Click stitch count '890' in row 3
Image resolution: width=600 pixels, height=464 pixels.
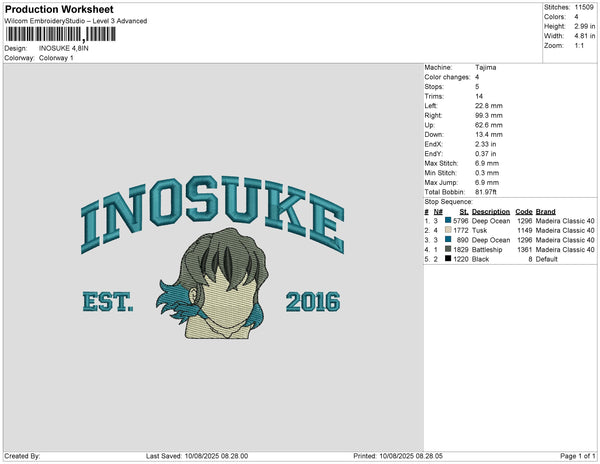point(462,240)
